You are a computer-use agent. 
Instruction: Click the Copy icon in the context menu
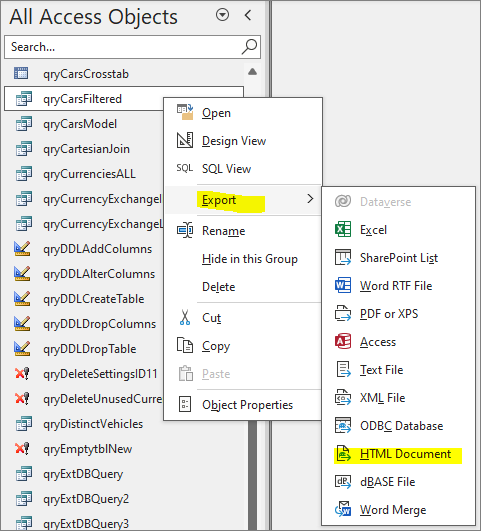click(x=185, y=345)
